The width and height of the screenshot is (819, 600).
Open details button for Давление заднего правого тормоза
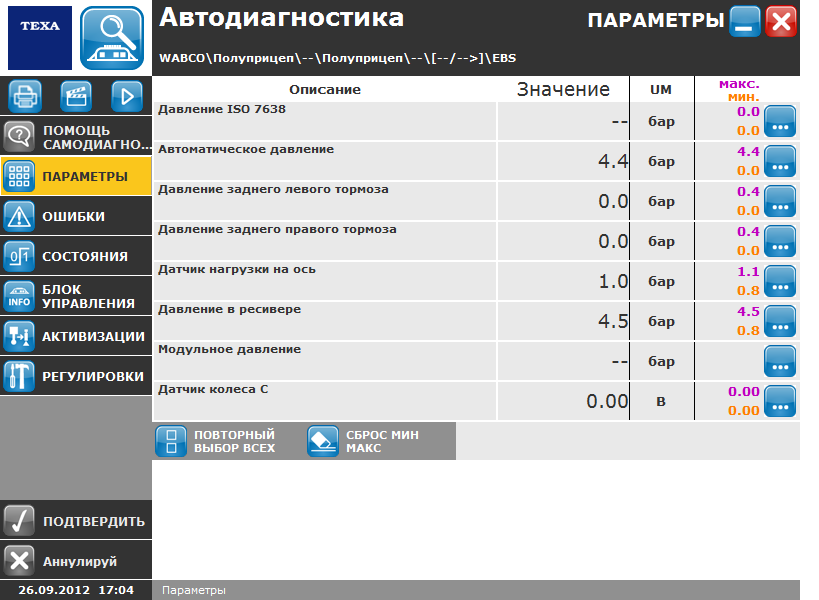pyautogui.click(x=780, y=241)
